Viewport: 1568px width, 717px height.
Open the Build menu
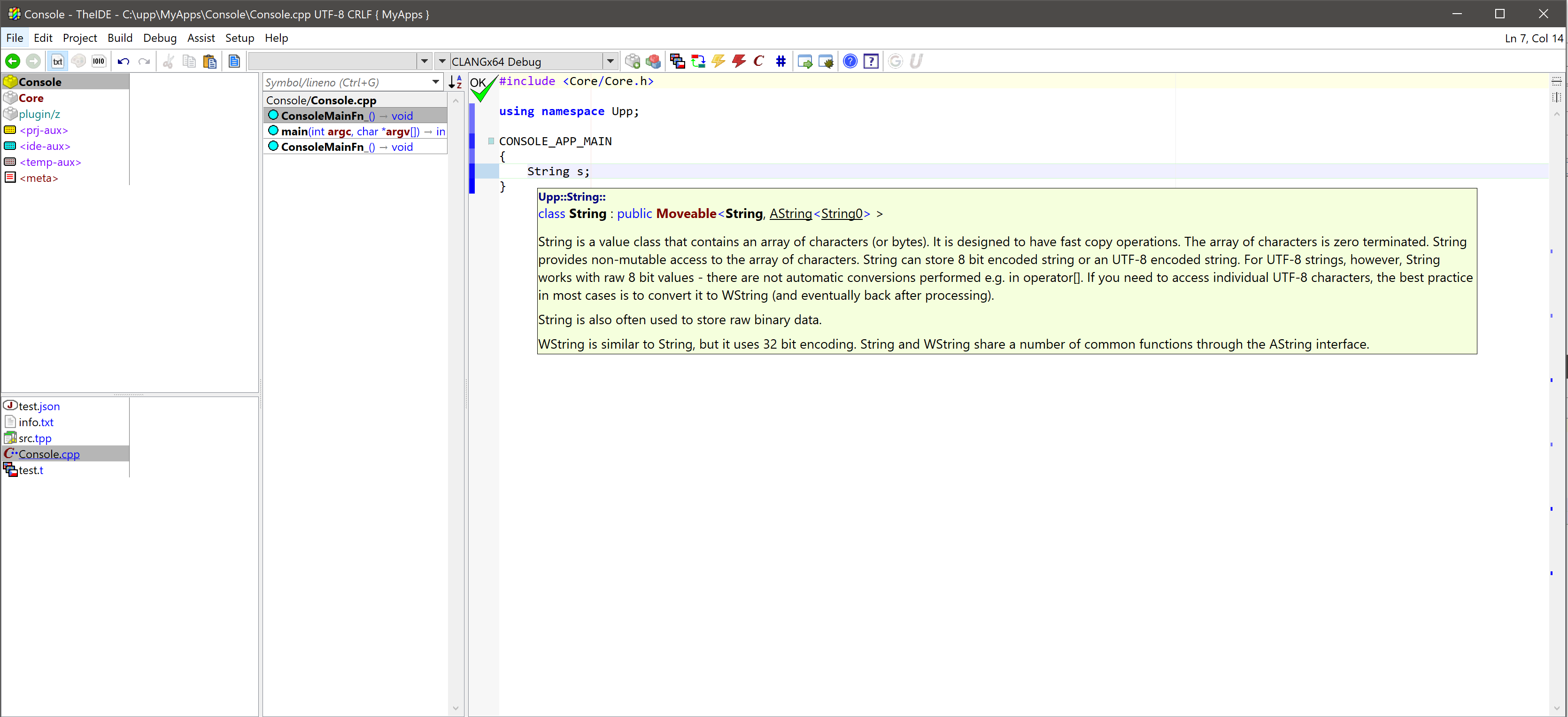point(120,38)
